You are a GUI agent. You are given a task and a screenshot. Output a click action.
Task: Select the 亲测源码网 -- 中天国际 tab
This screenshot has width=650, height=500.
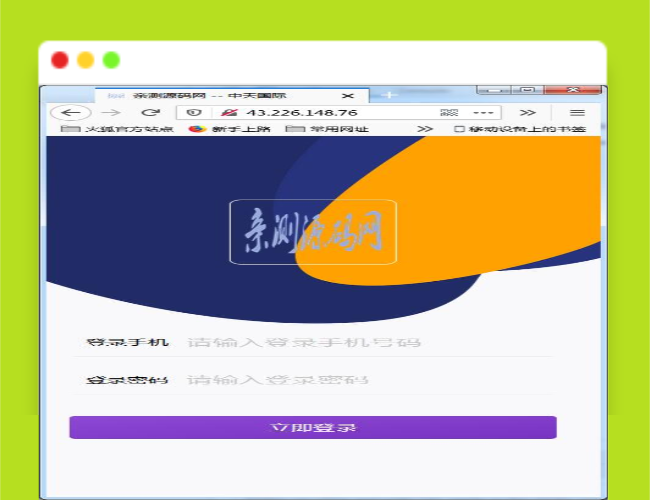tap(231, 95)
